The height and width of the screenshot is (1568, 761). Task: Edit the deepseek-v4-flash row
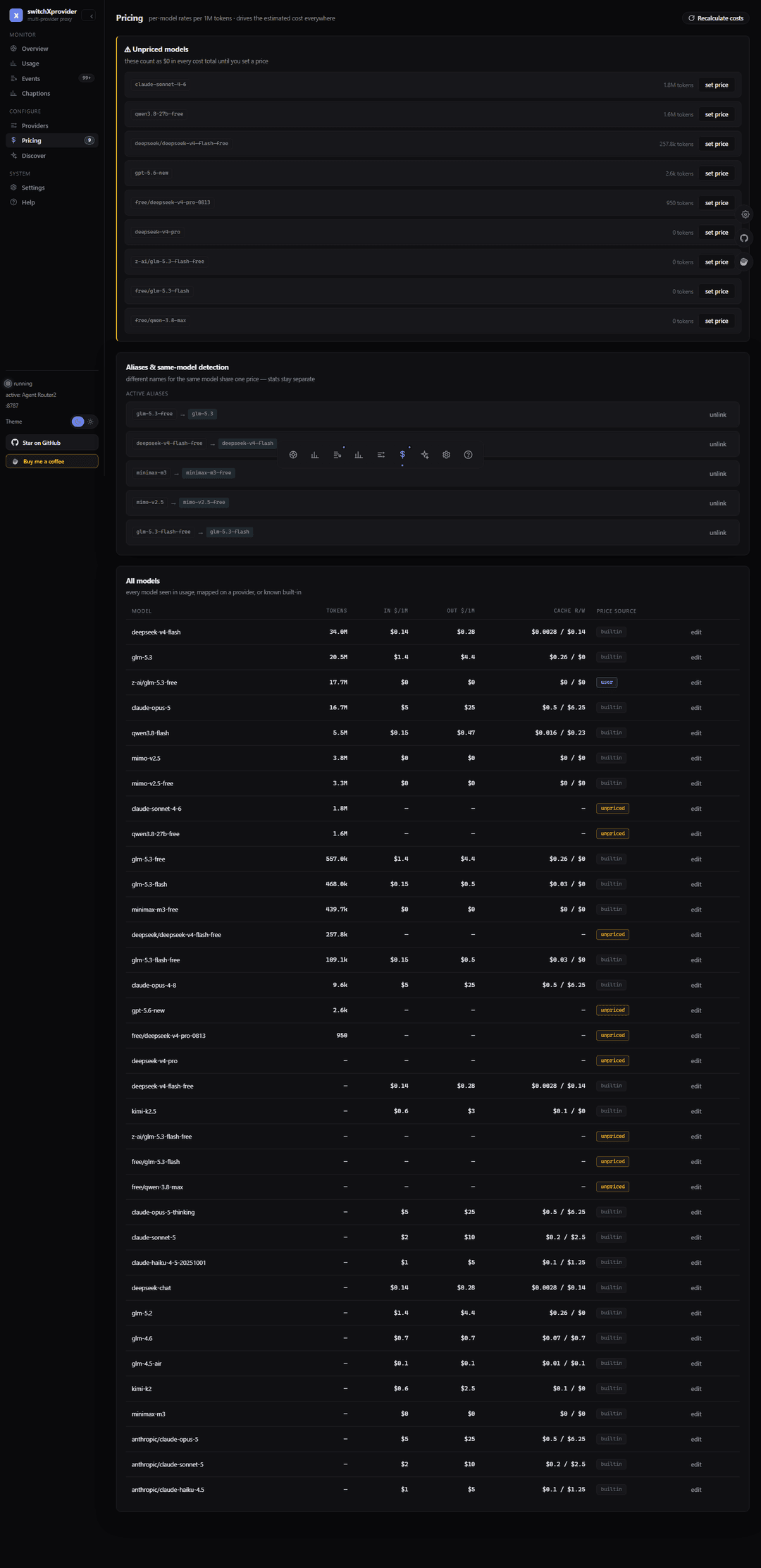[x=696, y=632]
